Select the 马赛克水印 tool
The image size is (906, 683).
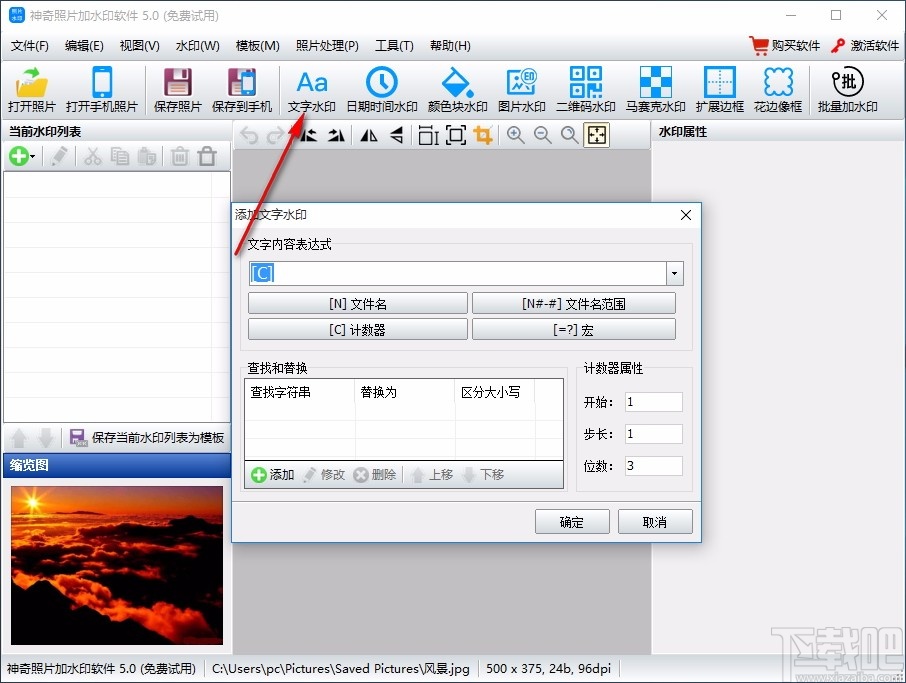pos(655,90)
